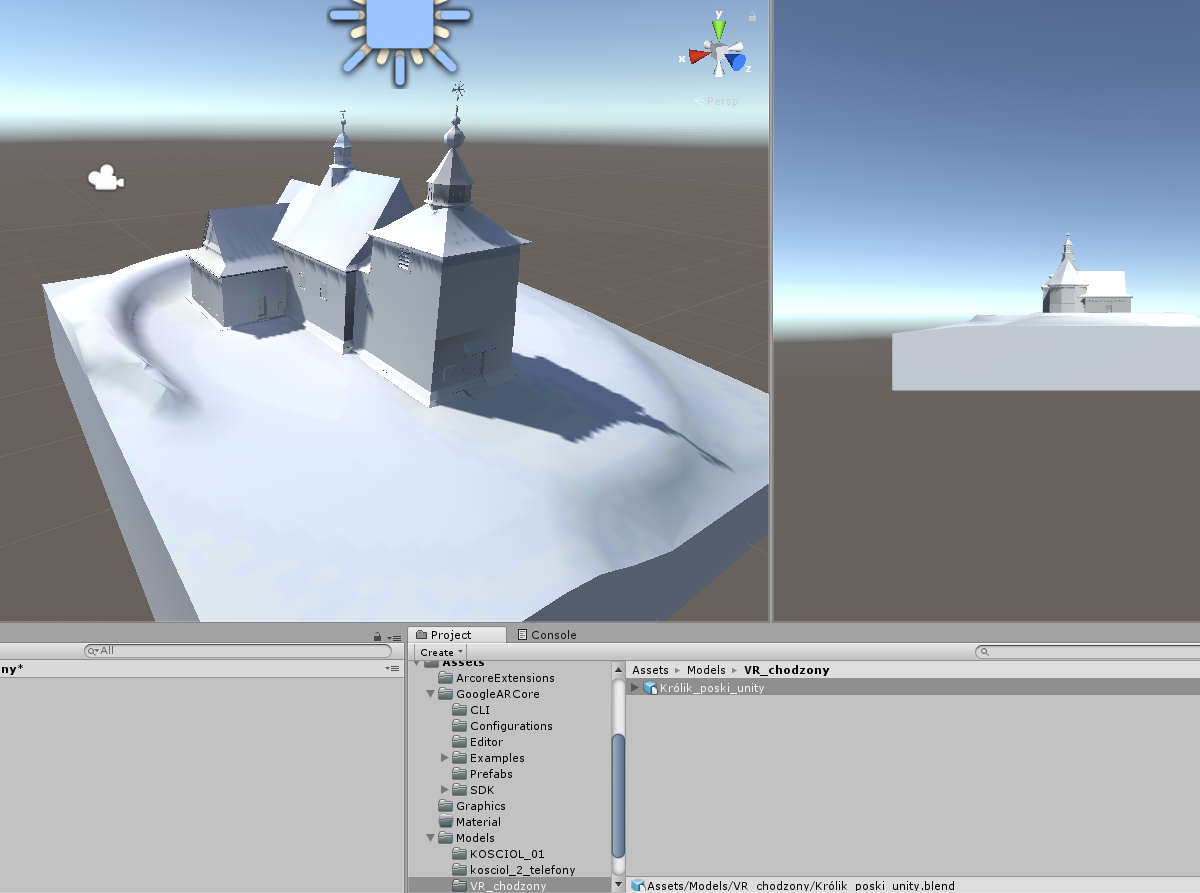Open the Create dropdown in Project panel
Screen dimensions: 1200x893
(x=441, y=652)
